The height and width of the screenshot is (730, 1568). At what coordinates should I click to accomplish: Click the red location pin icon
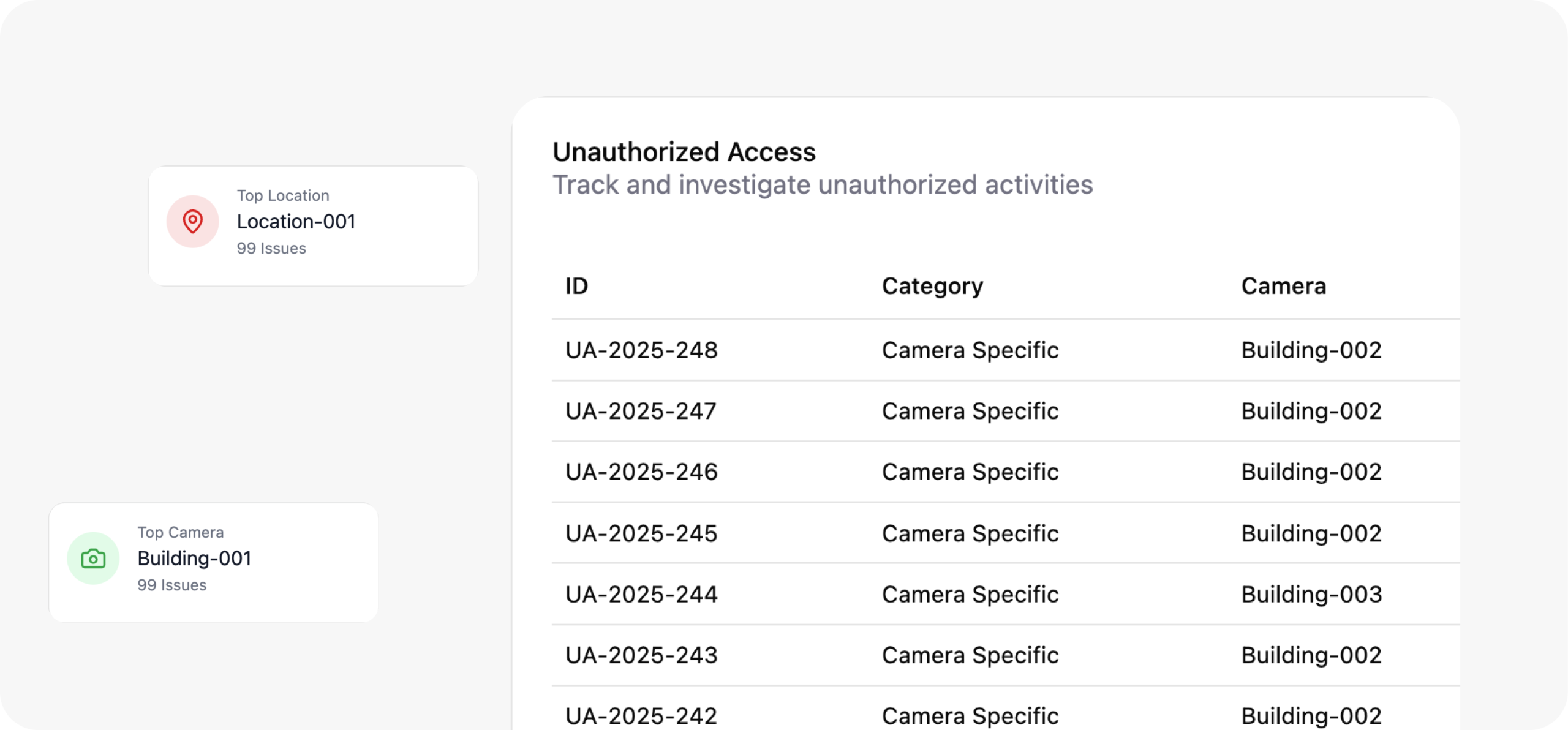point(192,221)
